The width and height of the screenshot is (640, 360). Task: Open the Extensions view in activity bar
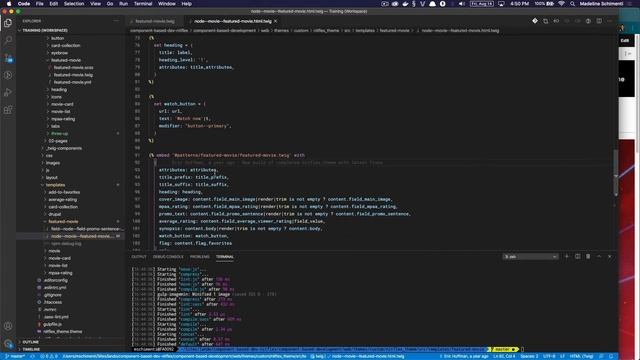point(8,110)
